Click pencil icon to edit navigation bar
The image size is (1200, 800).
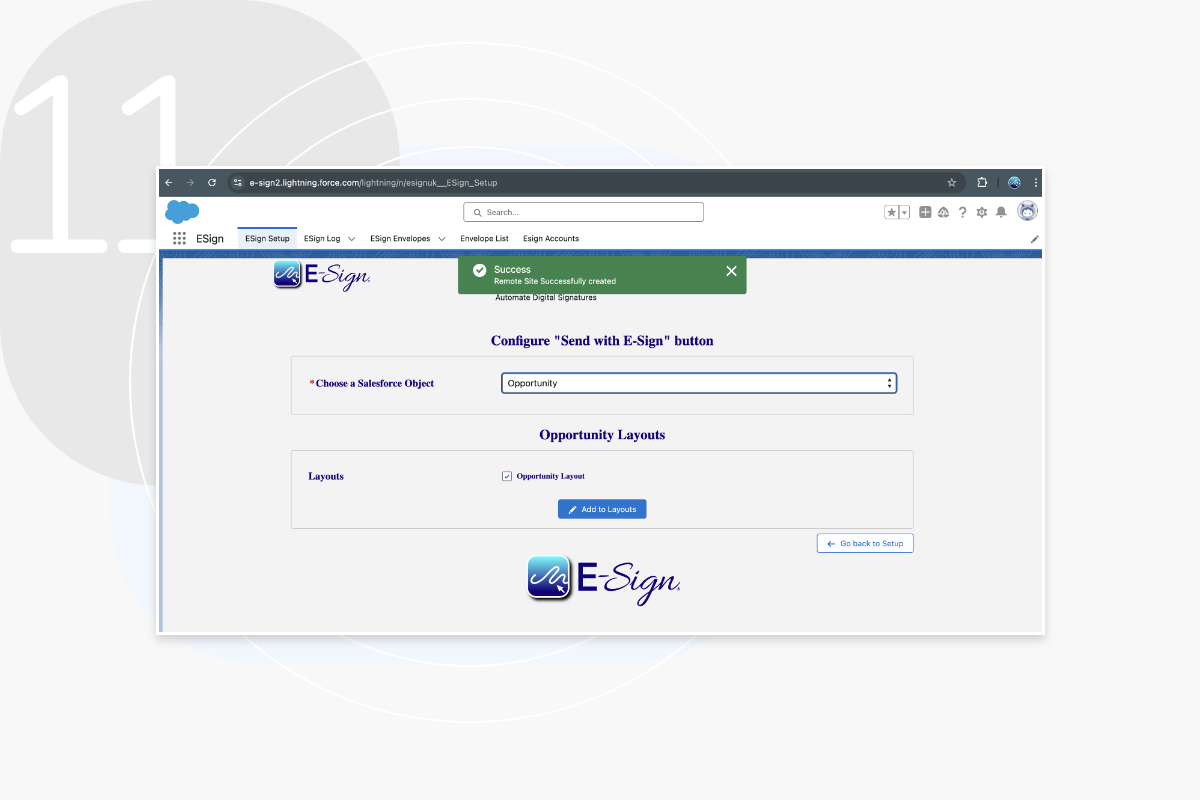coord(1034,239)
